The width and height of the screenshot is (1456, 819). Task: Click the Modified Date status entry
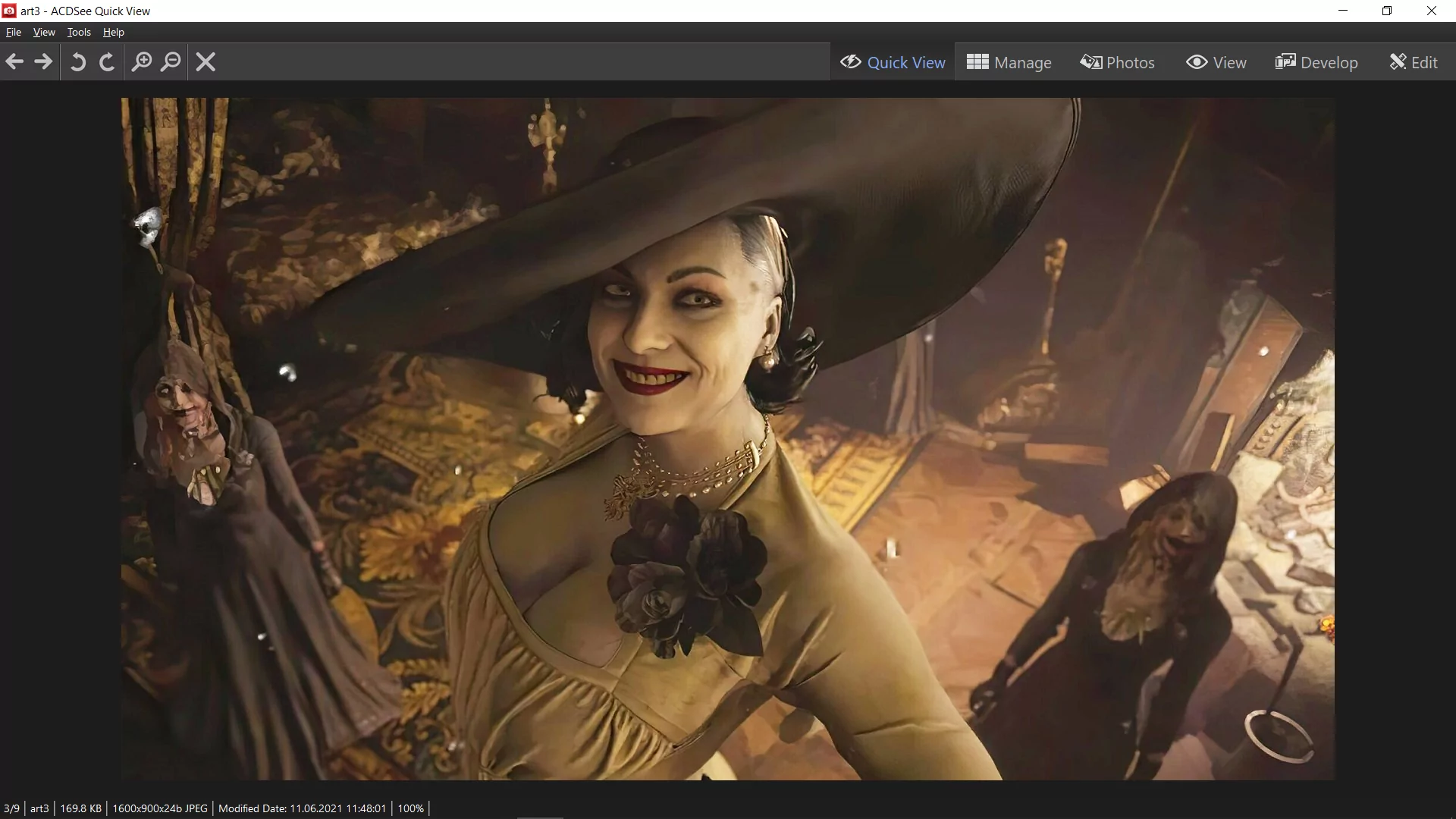[302, 808]
